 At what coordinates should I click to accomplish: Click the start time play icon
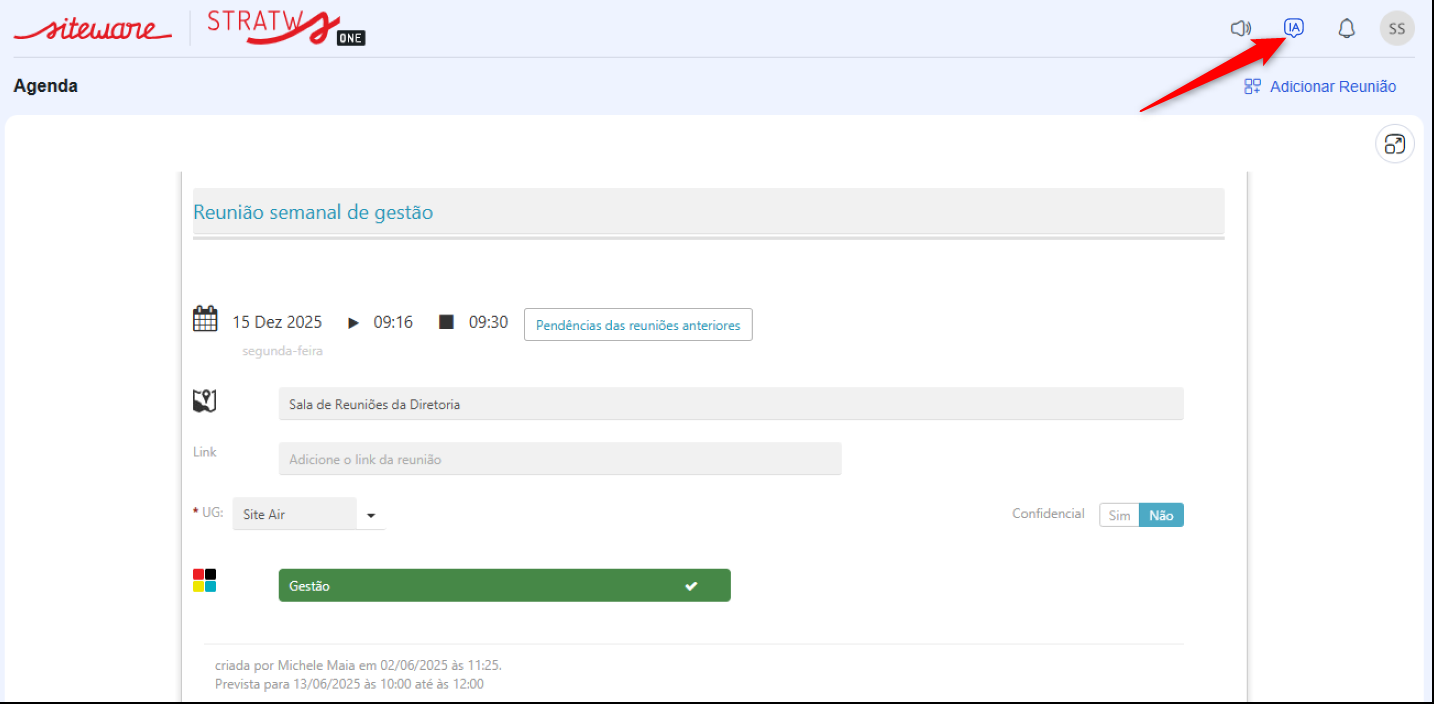click(x=353, y=323)
